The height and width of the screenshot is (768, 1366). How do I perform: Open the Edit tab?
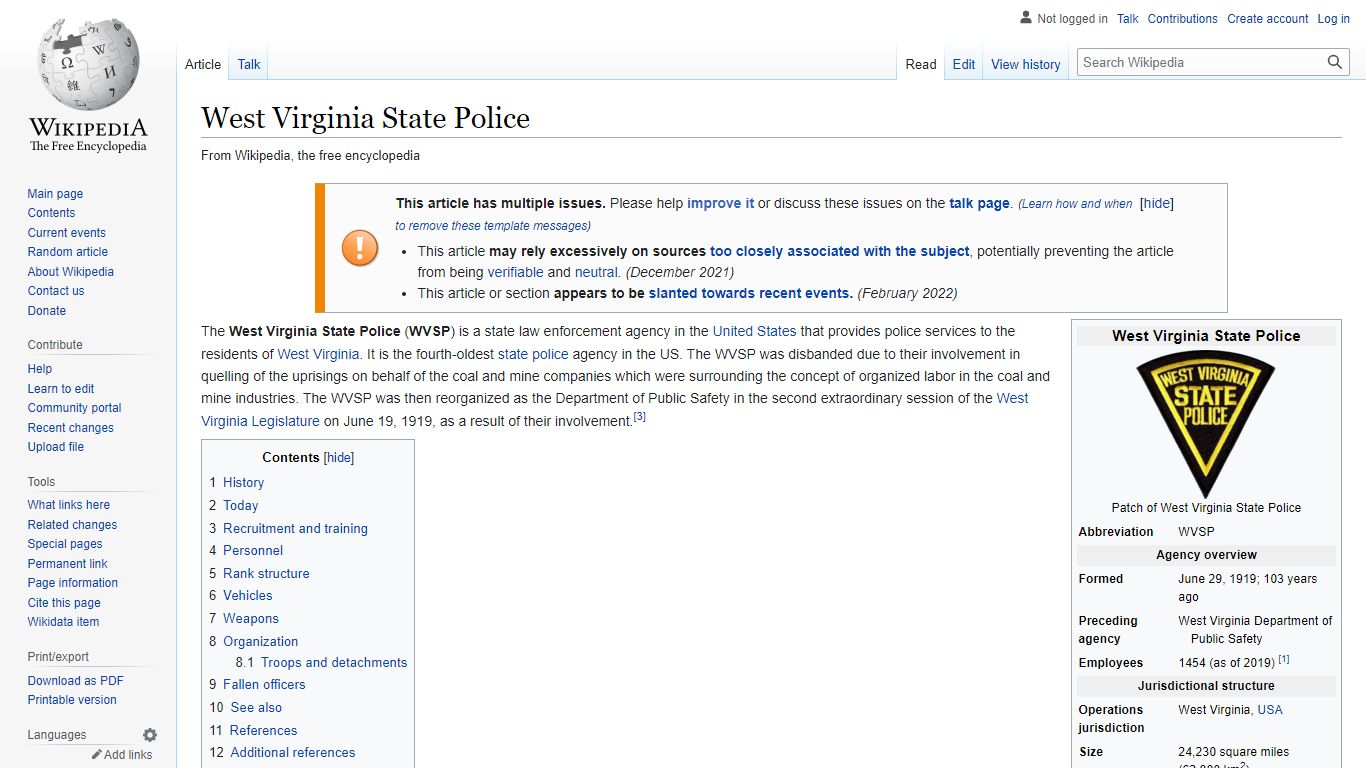tap(964, 64)
